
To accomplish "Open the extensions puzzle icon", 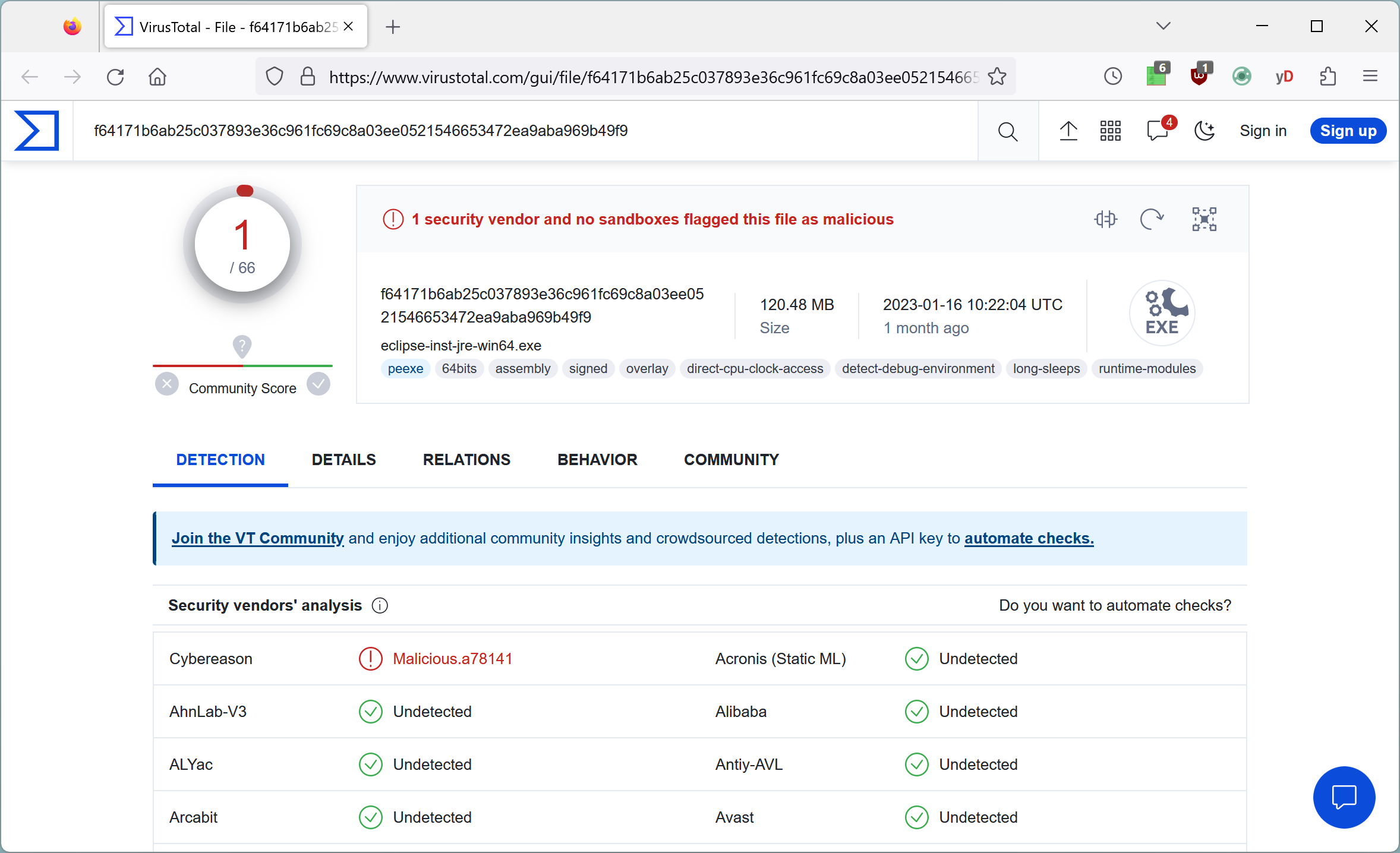I will (x=1328, y=77).
